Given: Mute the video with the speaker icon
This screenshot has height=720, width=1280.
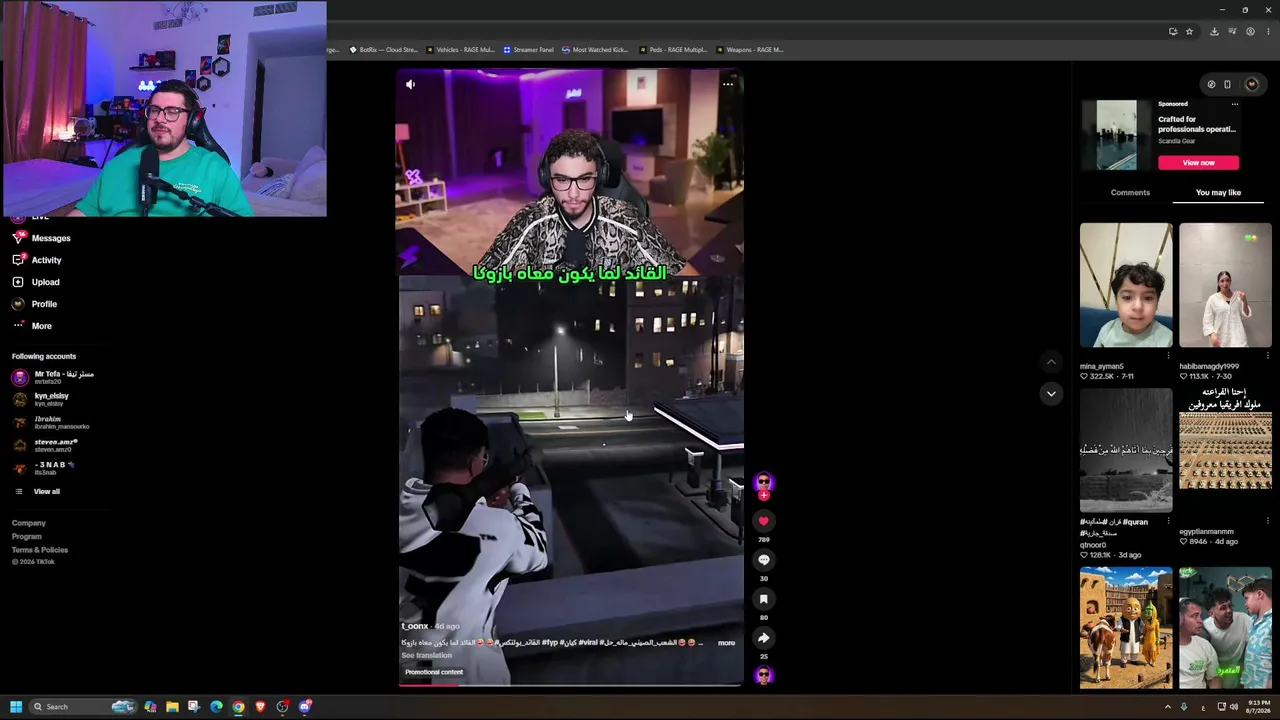Looking at the screenshot, I should pyautogui.click(x=410, y=84).
